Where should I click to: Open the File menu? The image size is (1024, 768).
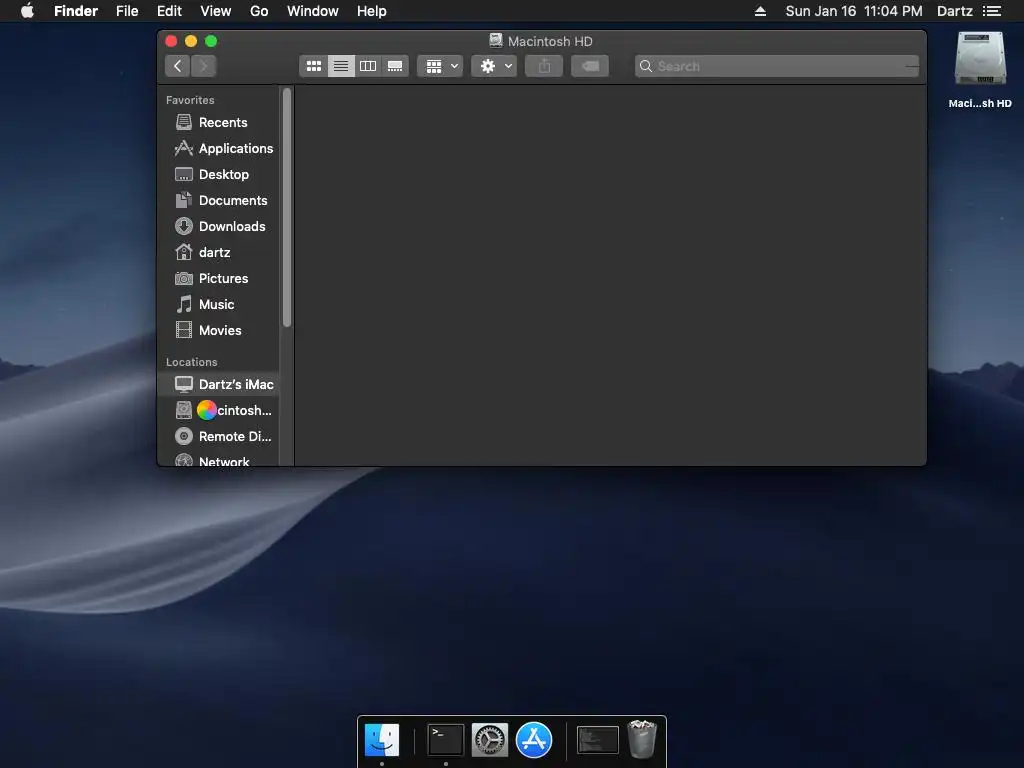(x=127, y=11)
